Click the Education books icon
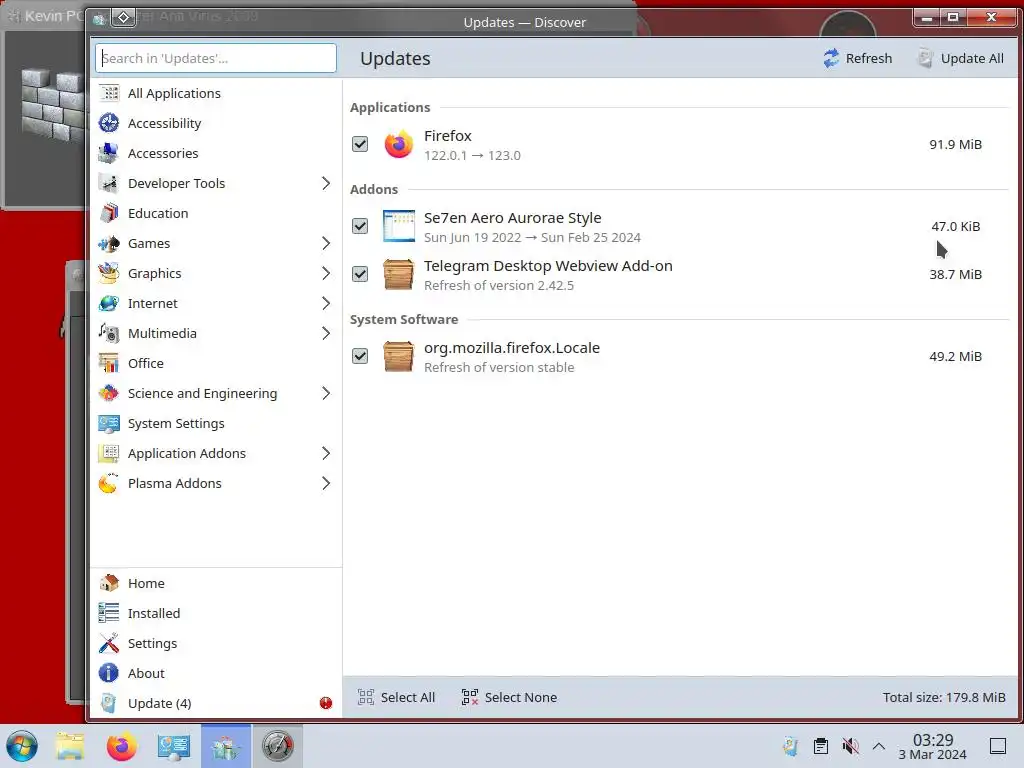Screen dimensions: 1024x768 109,214
